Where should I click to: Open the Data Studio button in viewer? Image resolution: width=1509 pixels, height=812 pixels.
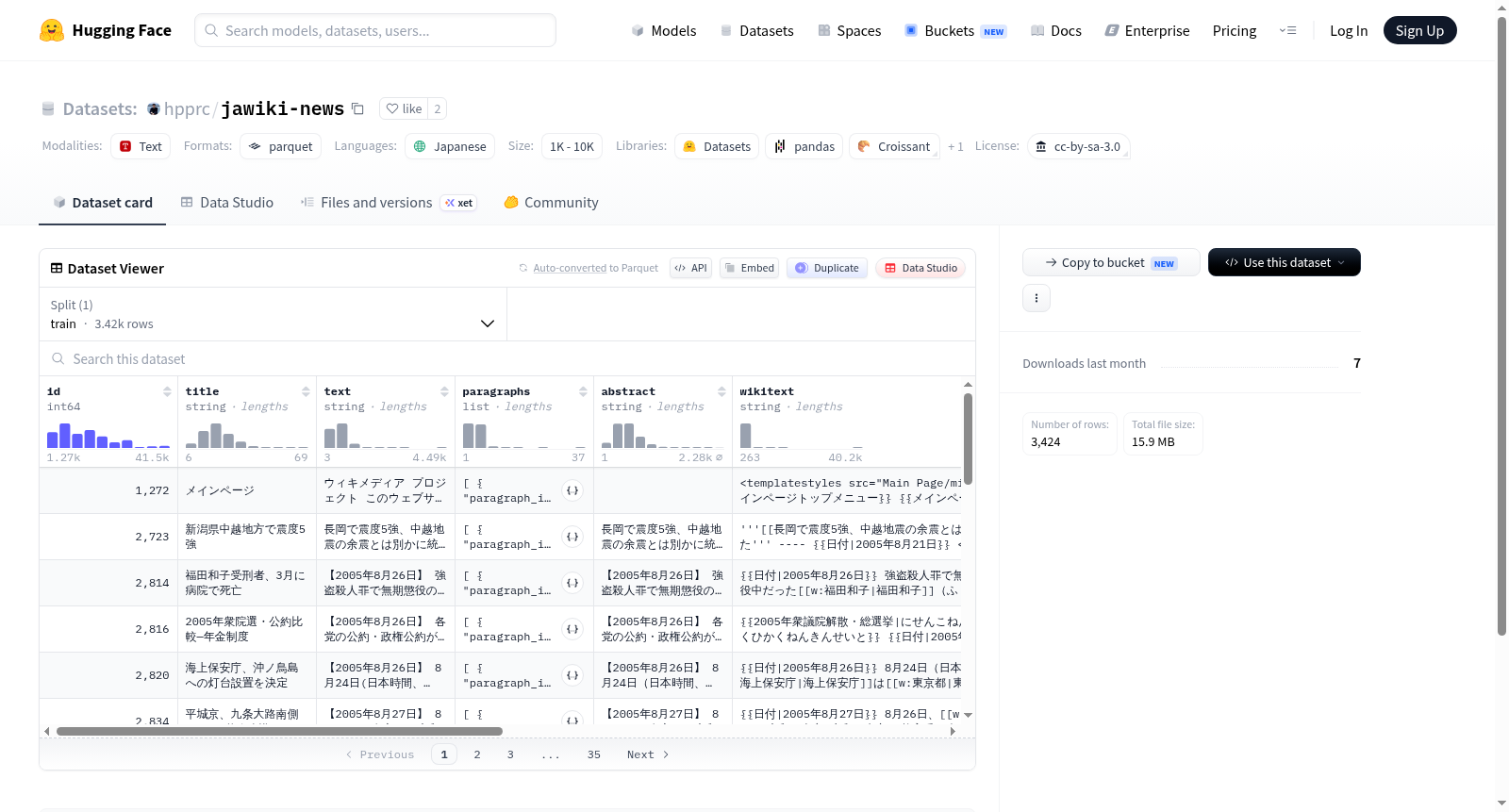click(920, 268)
